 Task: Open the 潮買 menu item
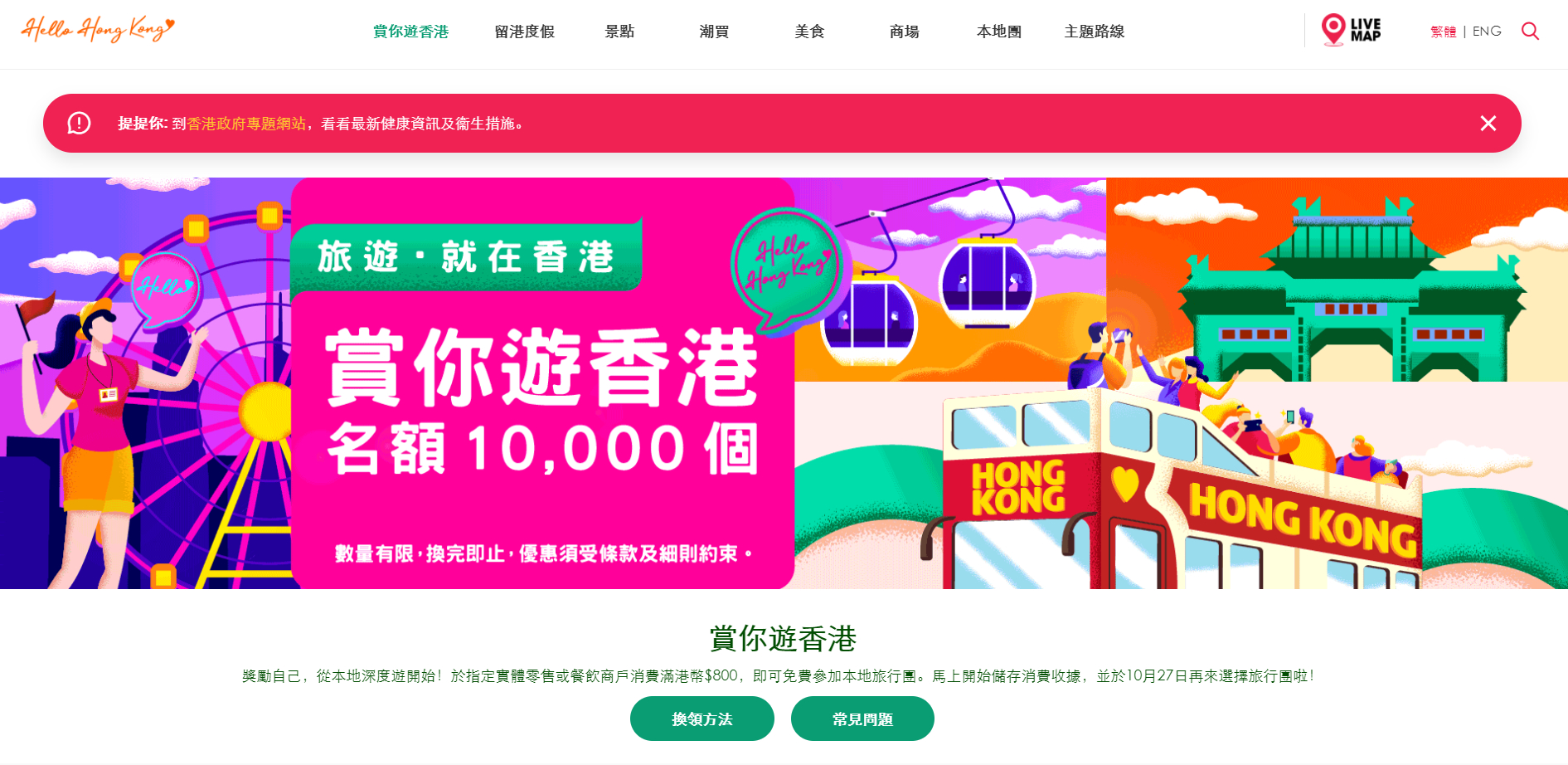[714, 32]
